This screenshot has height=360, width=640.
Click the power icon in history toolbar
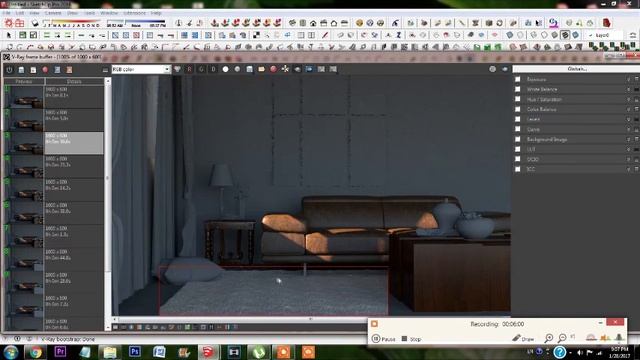click(x=9, y=70)
